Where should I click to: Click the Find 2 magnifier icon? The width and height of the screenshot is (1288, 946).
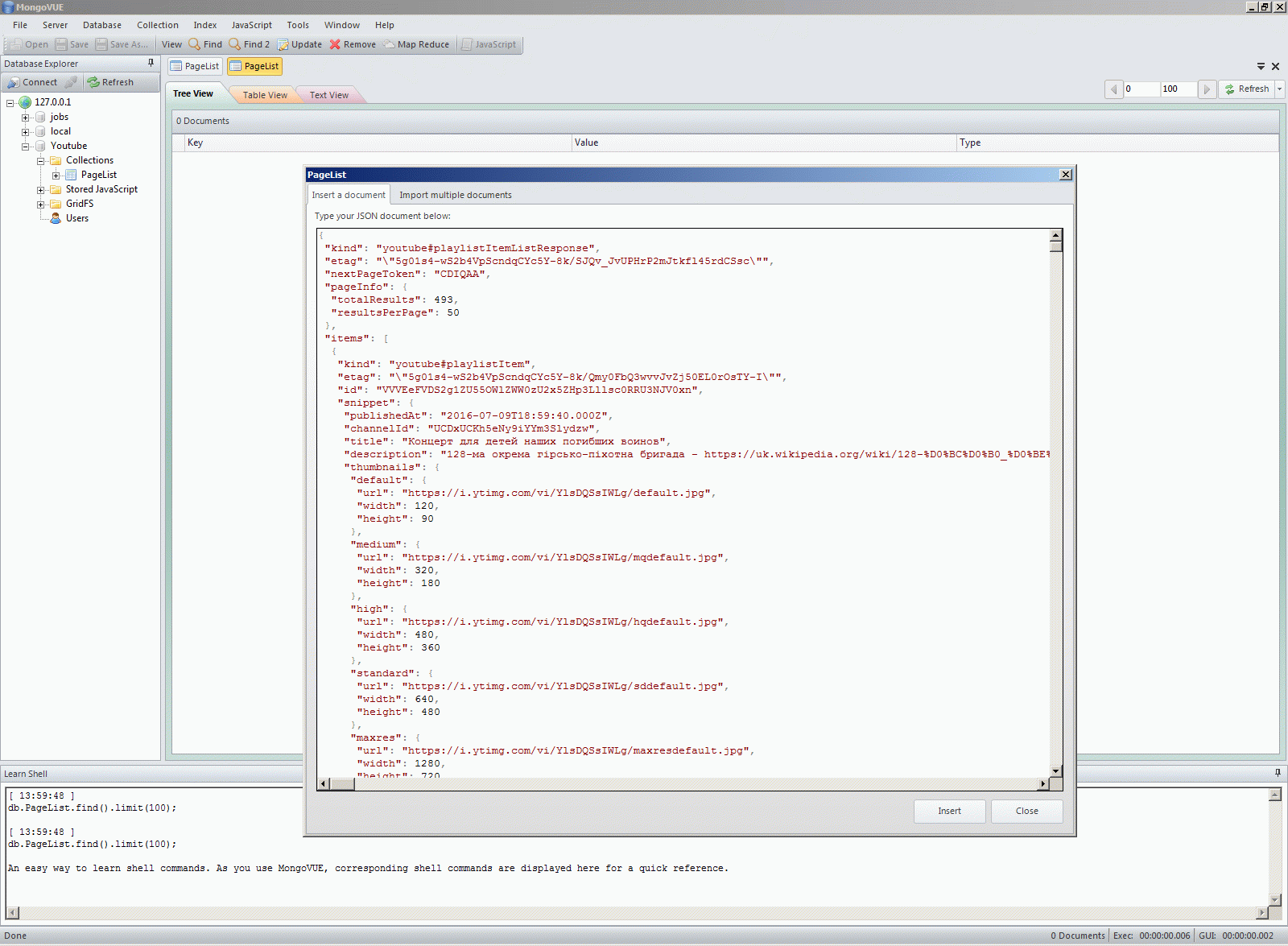pos(234,44)
